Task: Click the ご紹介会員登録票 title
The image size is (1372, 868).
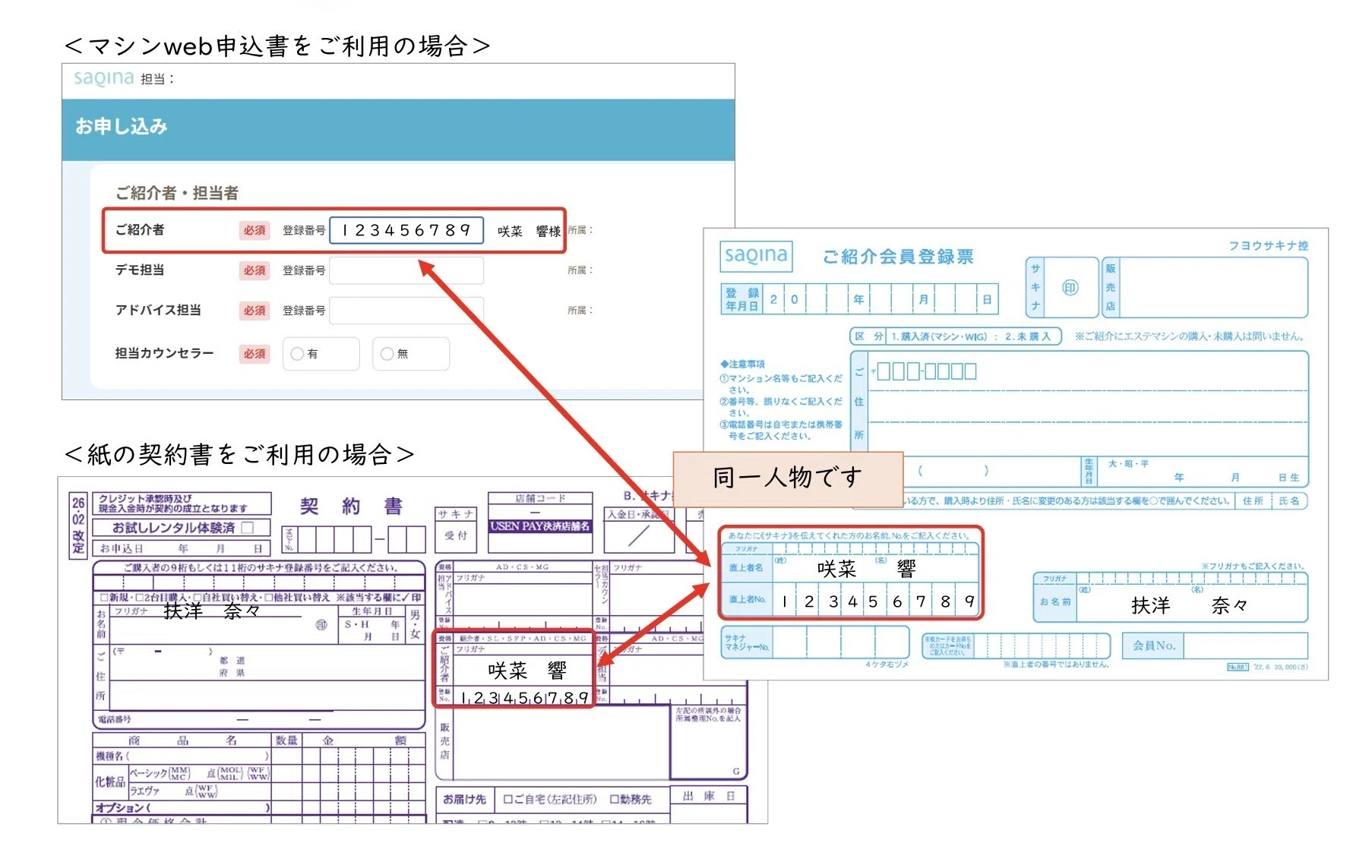Action: (x=898, y=257)
